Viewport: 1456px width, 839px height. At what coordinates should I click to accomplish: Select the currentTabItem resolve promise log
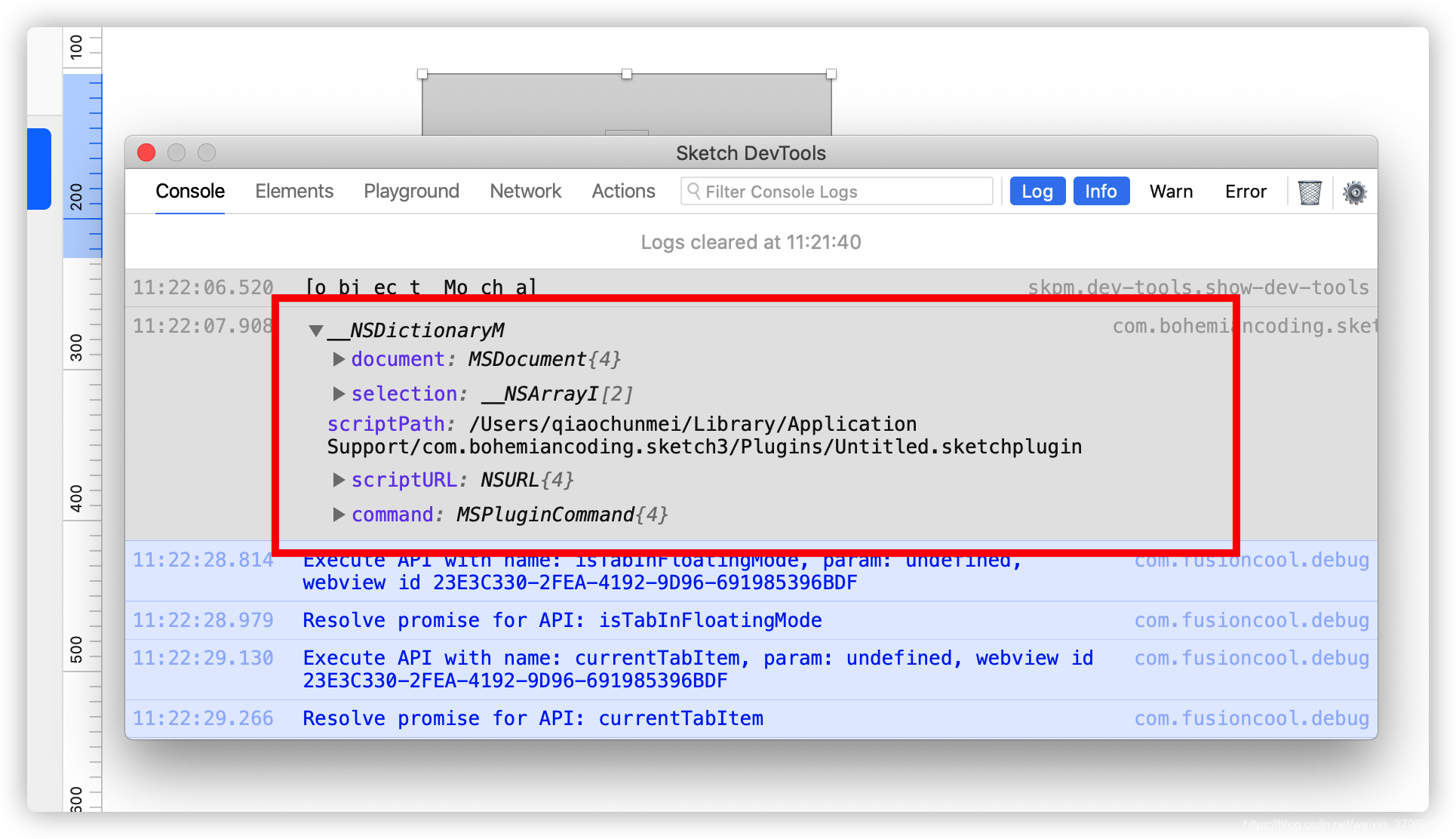(533, 718)
